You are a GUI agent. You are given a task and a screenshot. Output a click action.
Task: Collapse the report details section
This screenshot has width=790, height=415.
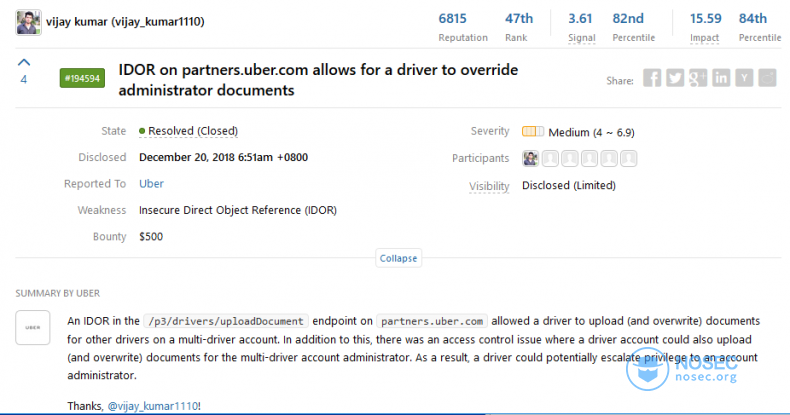point(399,258)
